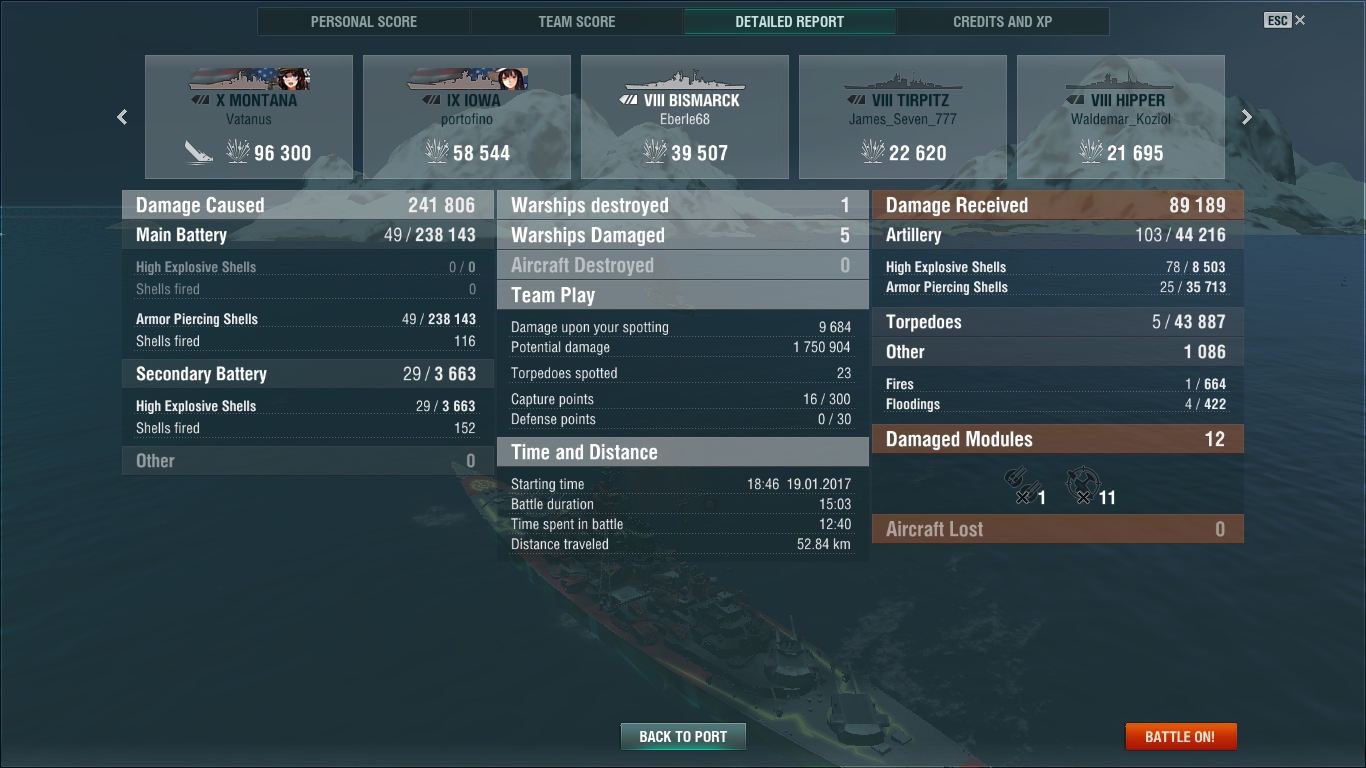Select the Detailed Report tab
1366x768 pixels.
(790, 21)
